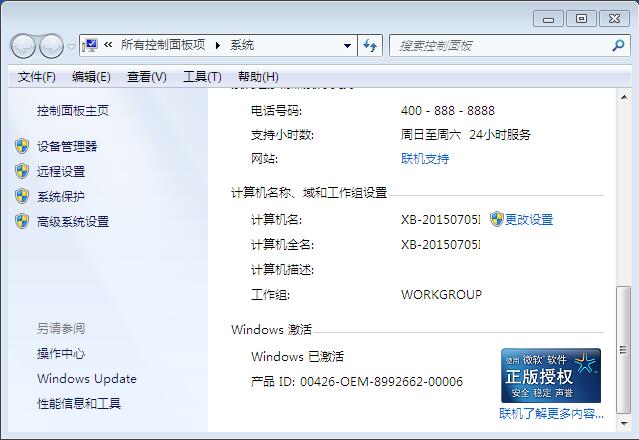Open 远程设置 from the left panel
639x440 pixels.
click(x=61, y=171)
